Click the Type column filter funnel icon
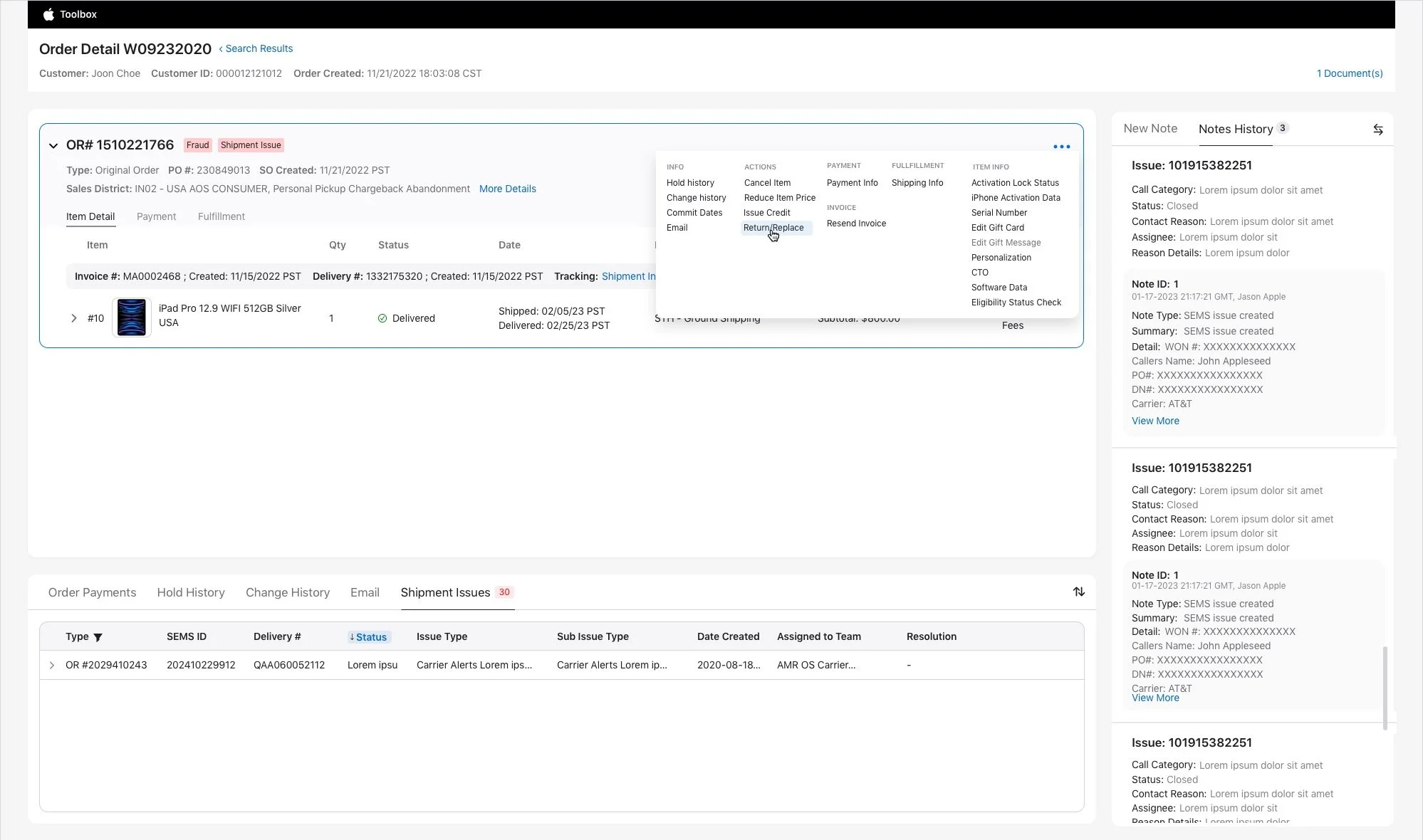This screenshot has height=840, width=1423. click(x=98, y=637)
